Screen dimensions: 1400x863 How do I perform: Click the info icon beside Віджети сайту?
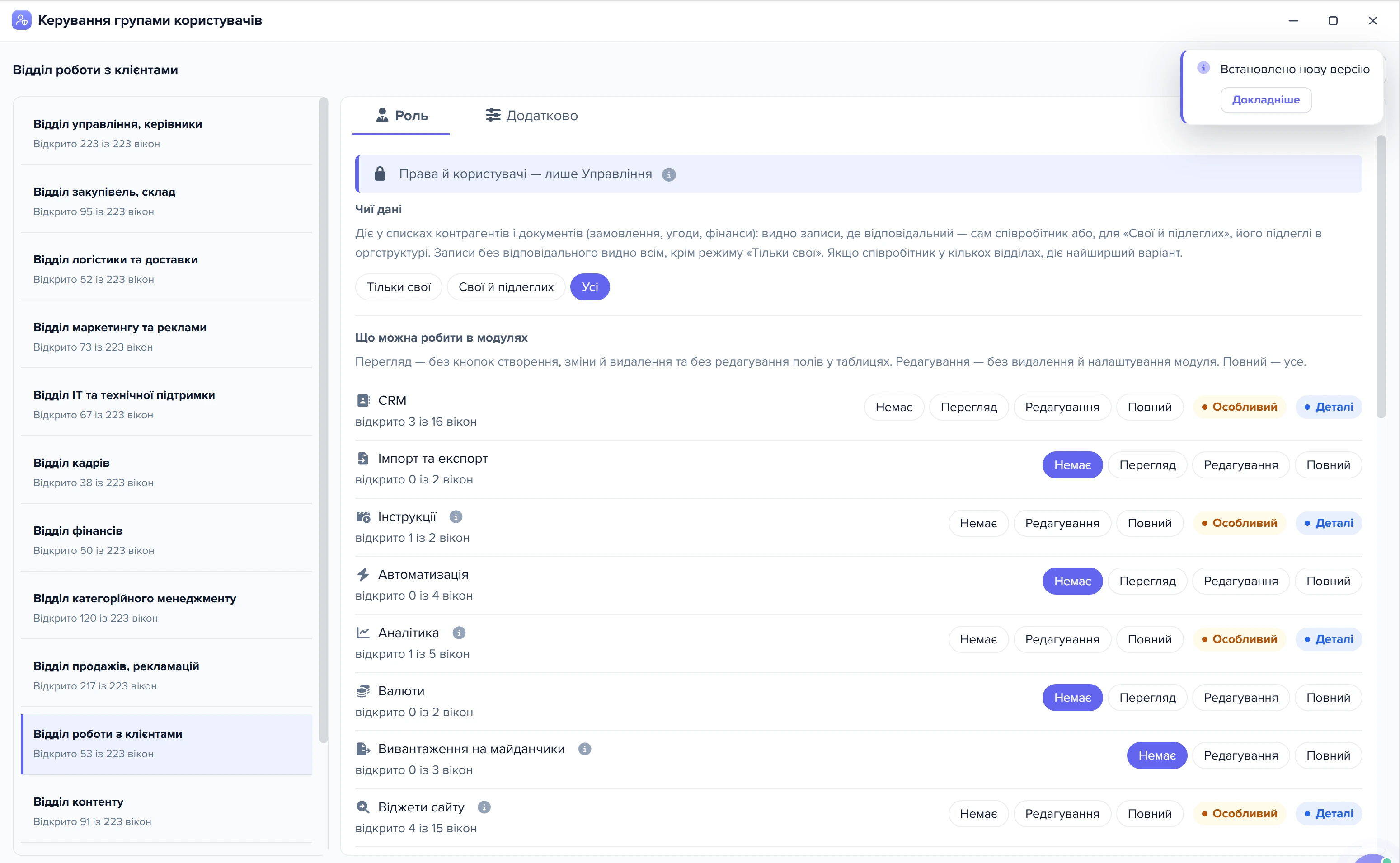[x=484, y=807]
